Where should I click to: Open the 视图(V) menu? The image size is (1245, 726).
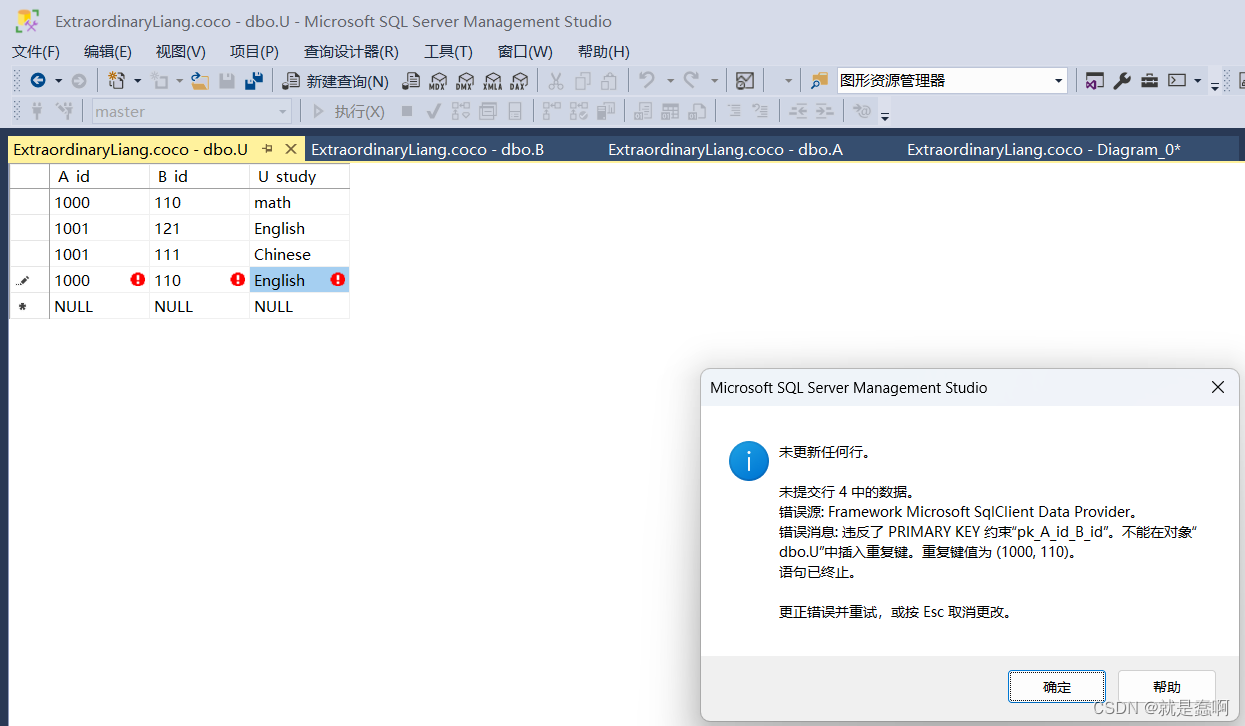click(180, 51)
